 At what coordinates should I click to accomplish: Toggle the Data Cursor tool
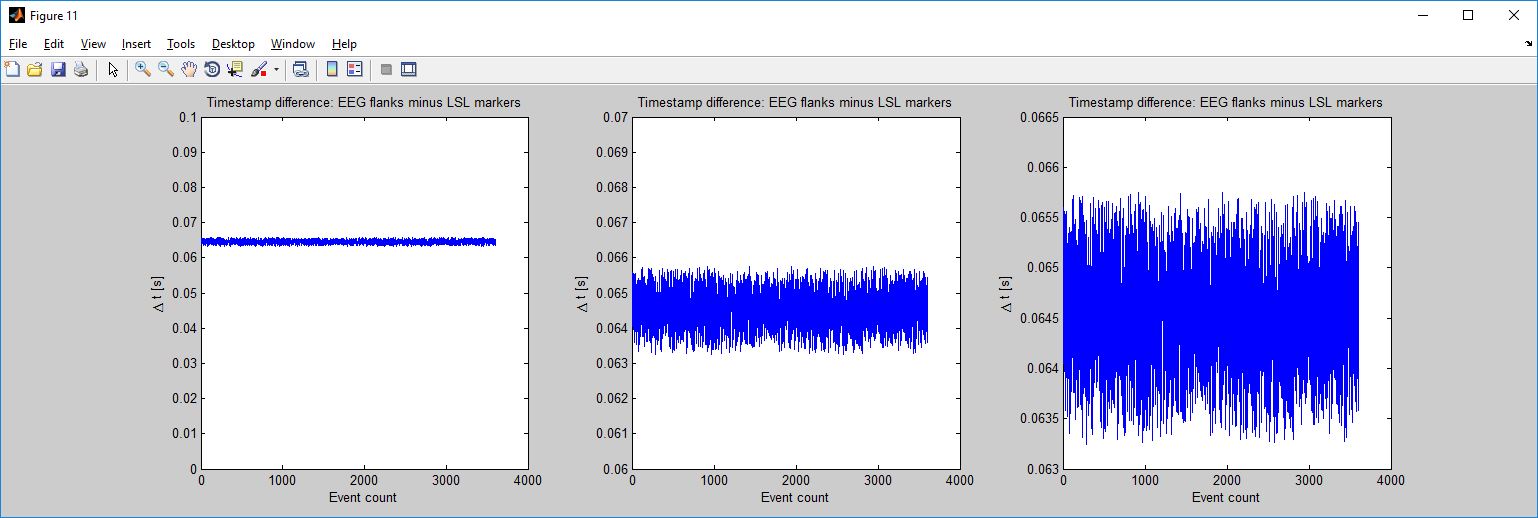point(235,69)
